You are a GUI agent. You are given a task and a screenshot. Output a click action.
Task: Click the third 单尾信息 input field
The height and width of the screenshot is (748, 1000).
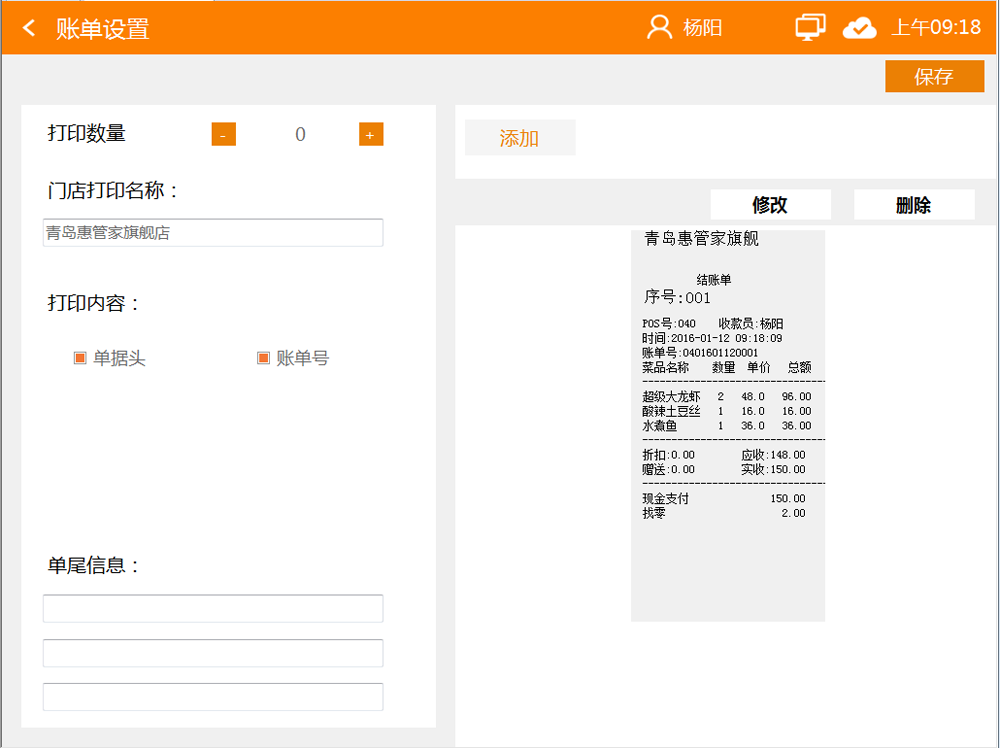[213, 697]
